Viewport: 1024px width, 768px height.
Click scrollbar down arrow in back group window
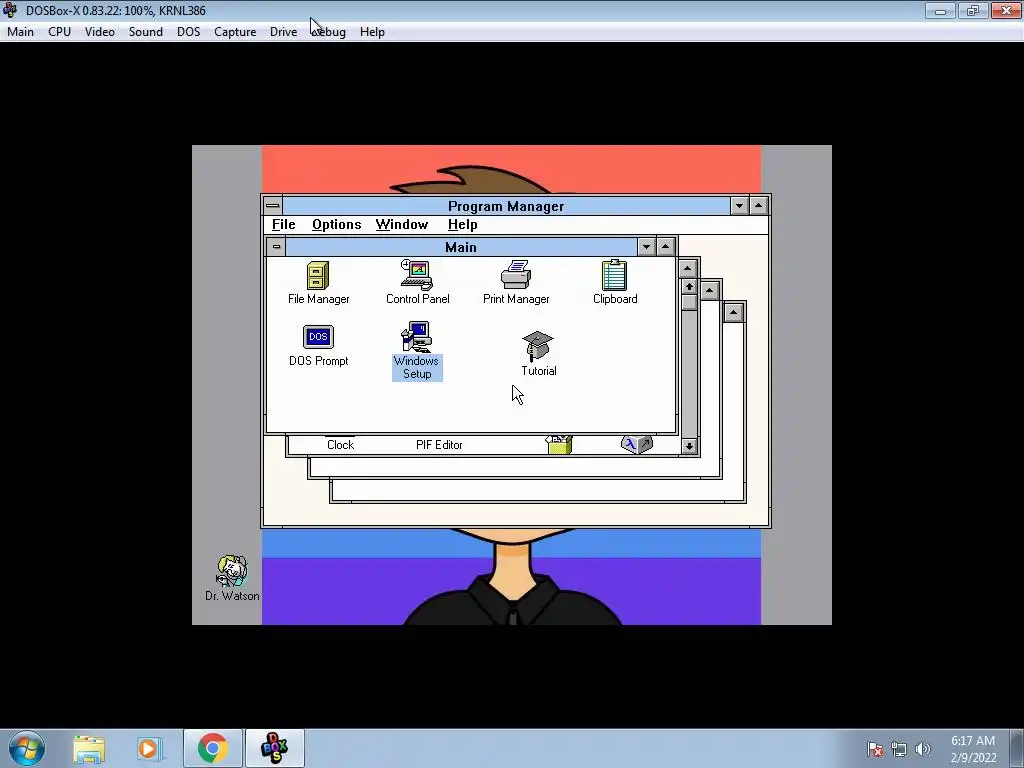[x=689, y=446]
